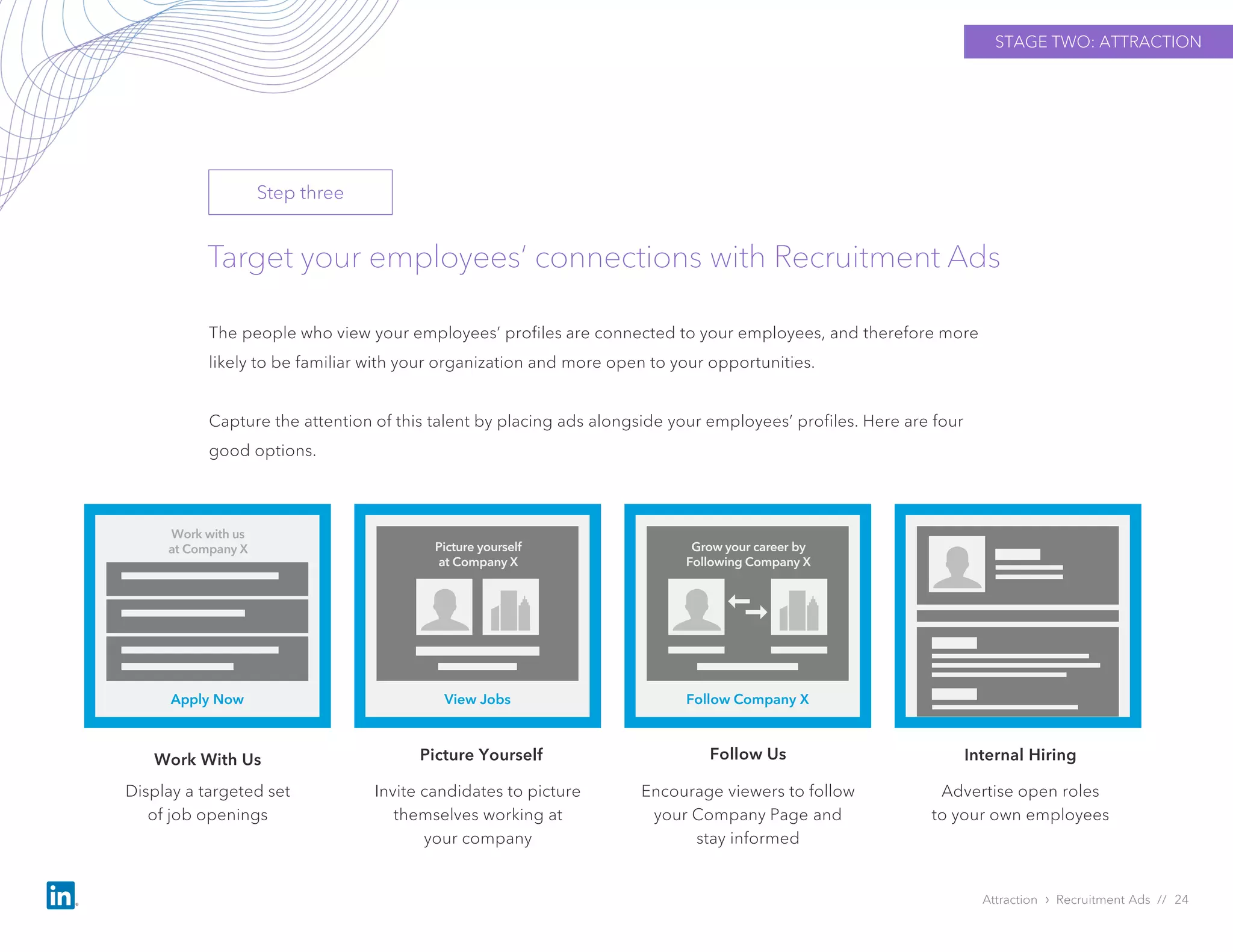Select the Follow Us ad thumbnail

(748, 616)
